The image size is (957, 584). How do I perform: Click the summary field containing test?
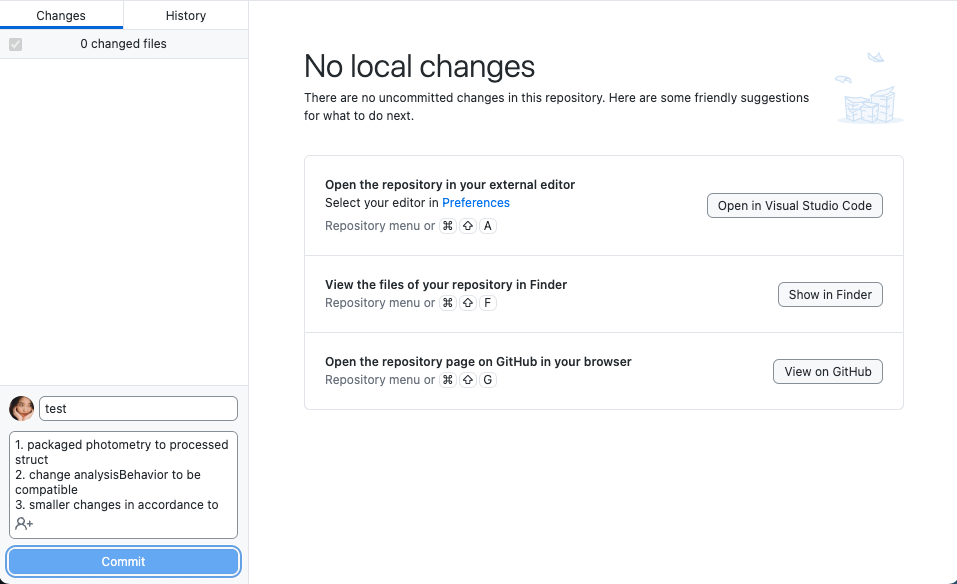click(x=138, y=408)
